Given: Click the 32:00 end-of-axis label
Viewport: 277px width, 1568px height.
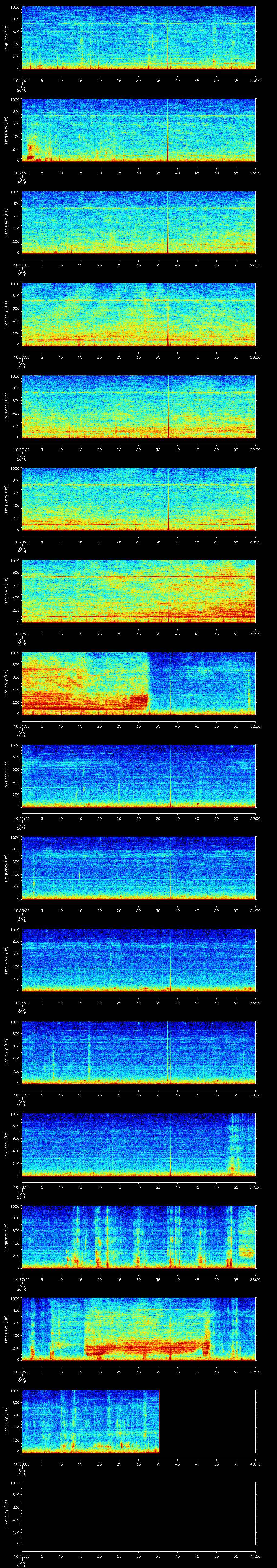Looking at the screenshot, I should (255, 726).
